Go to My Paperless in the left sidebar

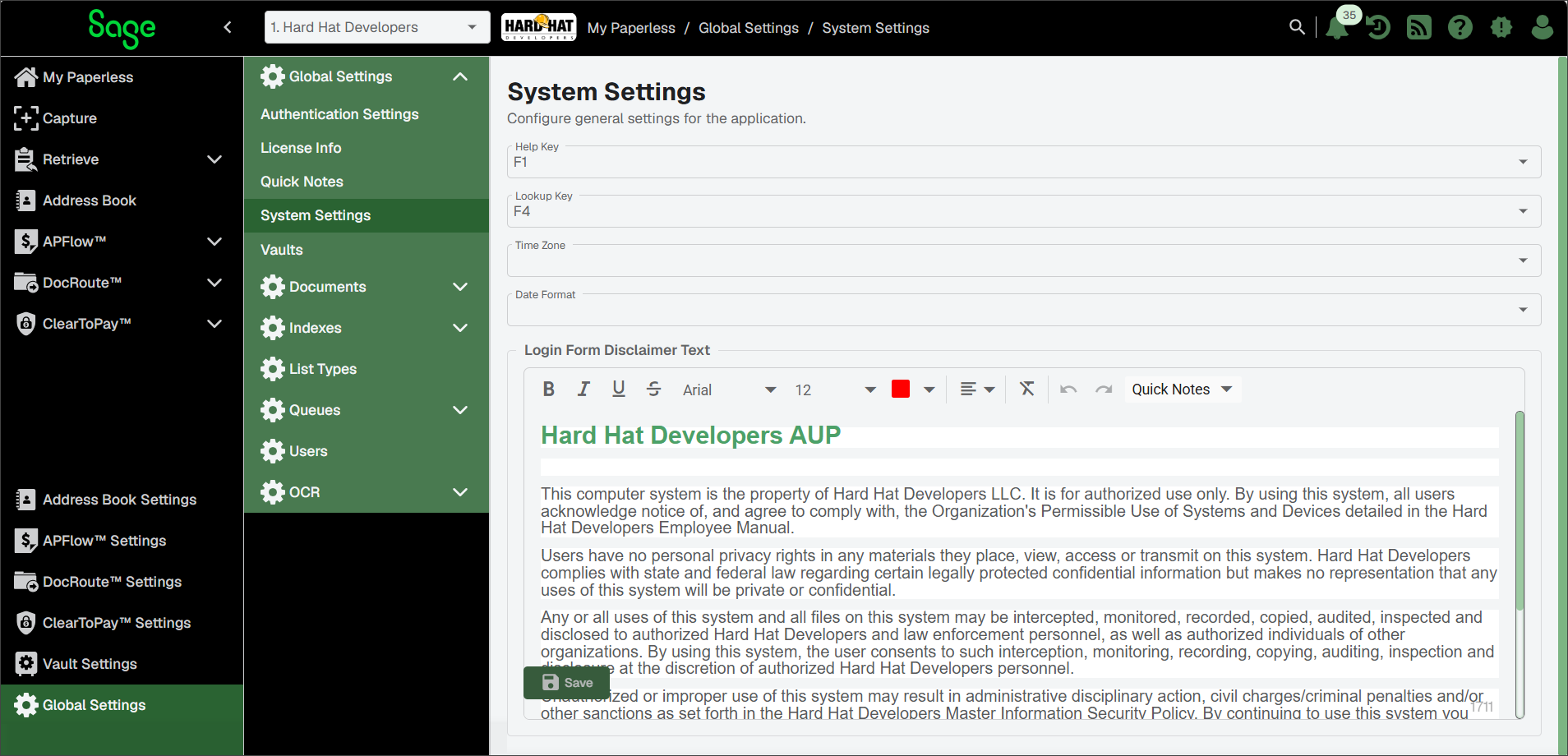(122, 77)
